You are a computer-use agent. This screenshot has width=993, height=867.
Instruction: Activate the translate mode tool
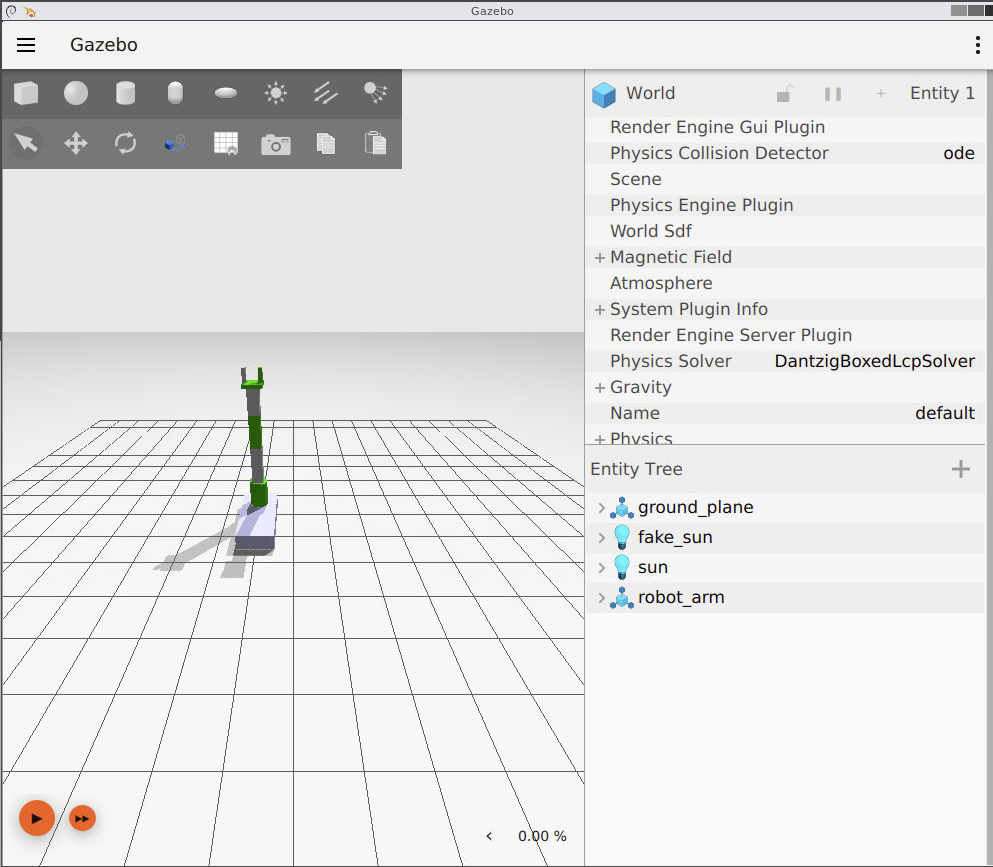[x=76, y=143]
